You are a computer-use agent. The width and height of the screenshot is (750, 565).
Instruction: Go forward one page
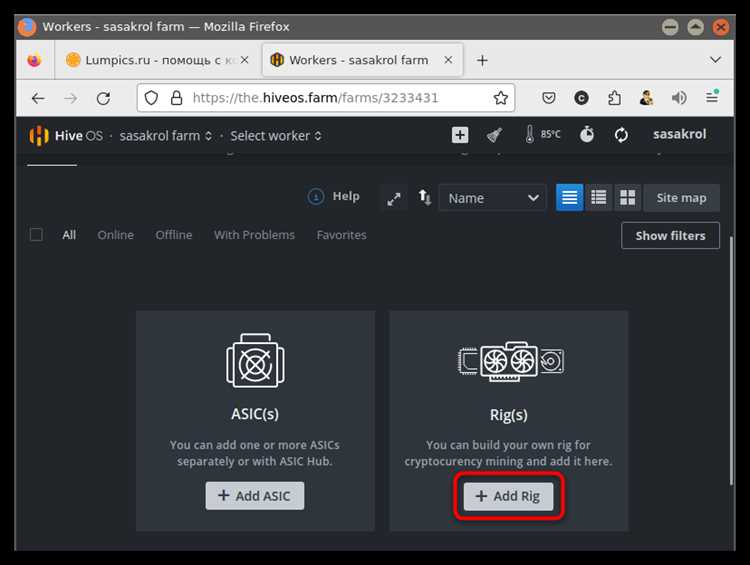tap(70, 99)
